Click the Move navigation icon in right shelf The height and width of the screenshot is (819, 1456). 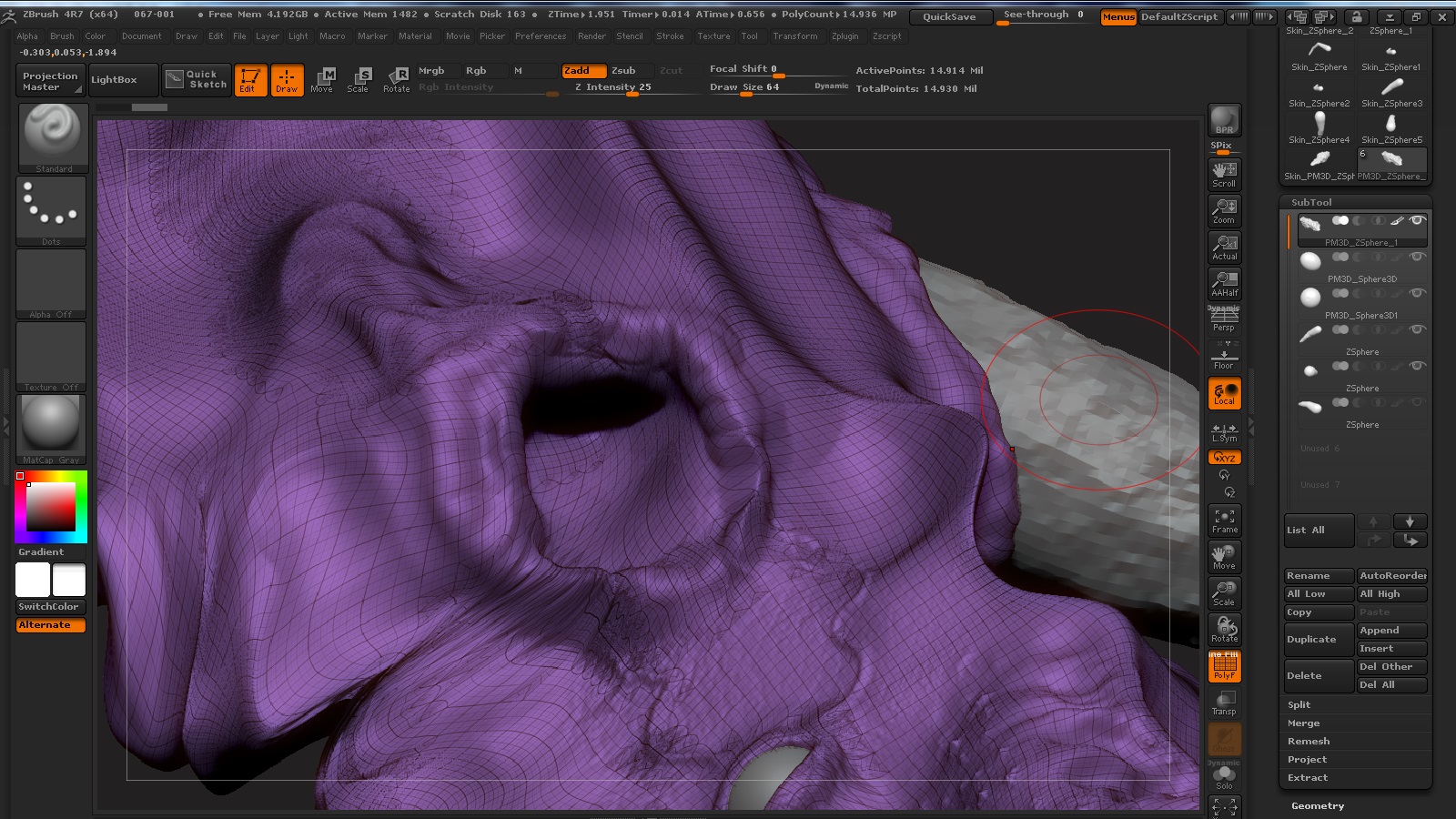click(1224, 557)
